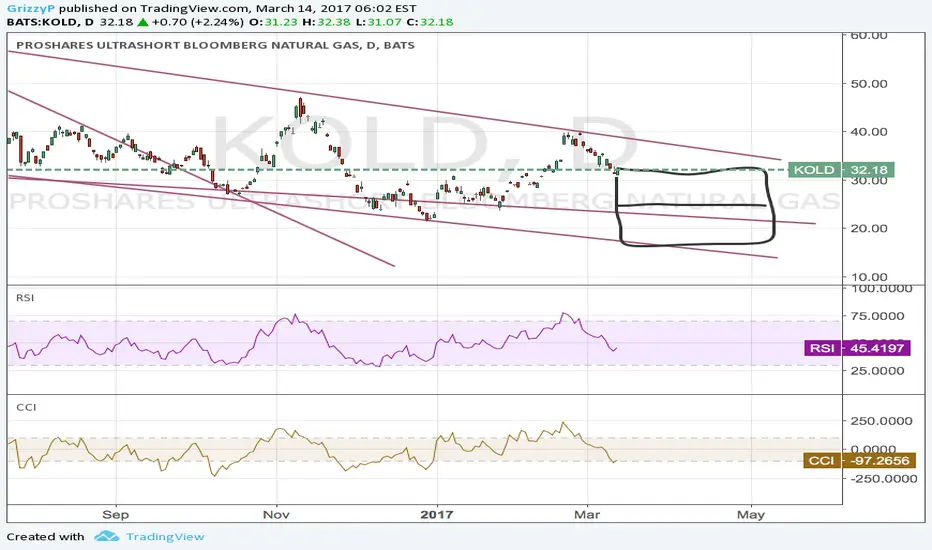
Task: Click the Mar time axis label
Action: 587,514
